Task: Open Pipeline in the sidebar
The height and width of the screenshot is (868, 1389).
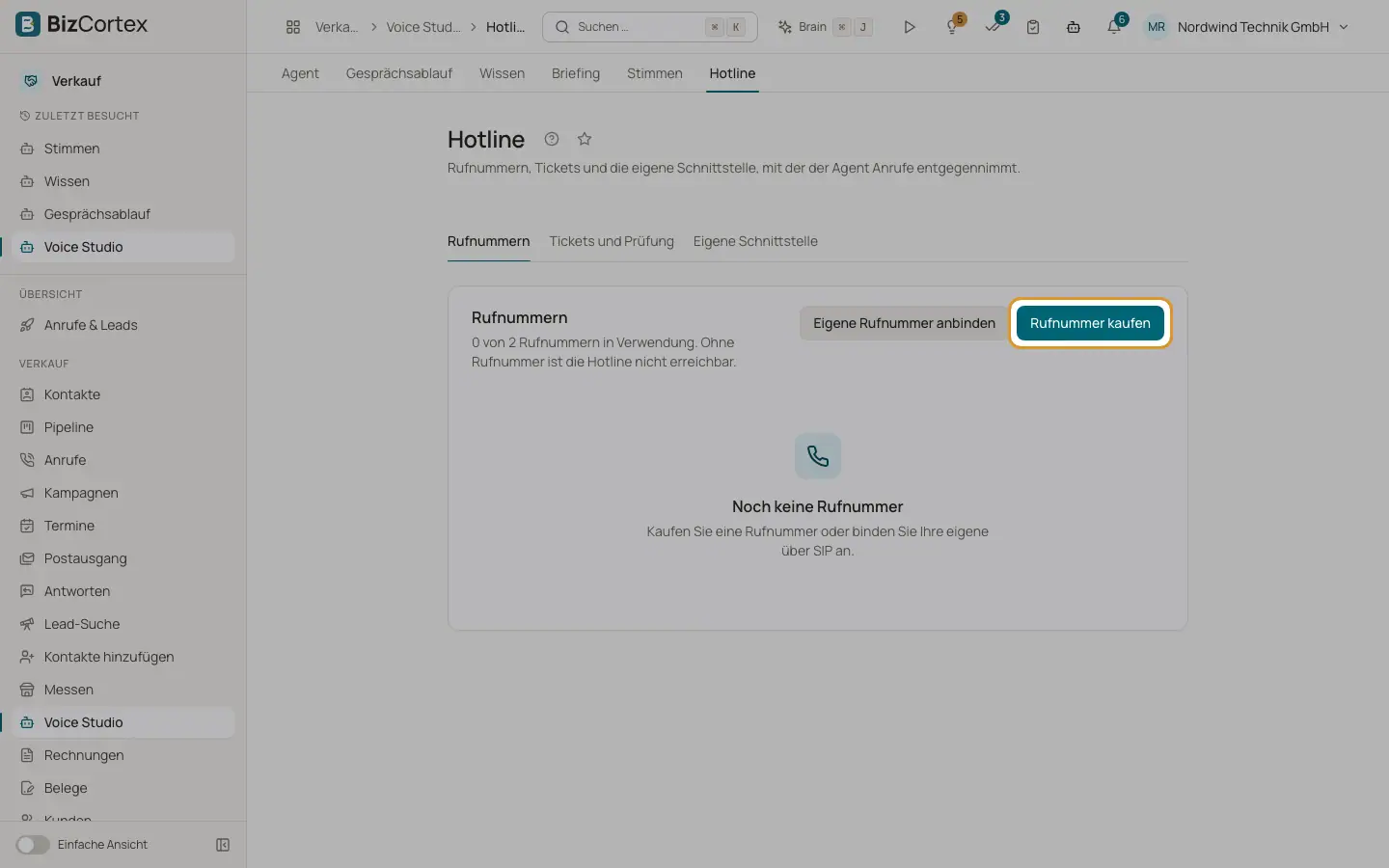Action: (123, 427)
